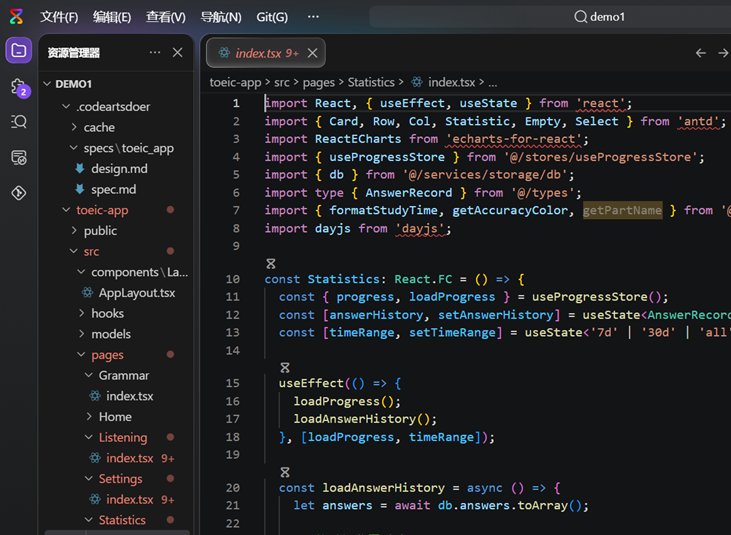
Task: Click the CodeArts logo in title bar
Action: click(16, 17)
